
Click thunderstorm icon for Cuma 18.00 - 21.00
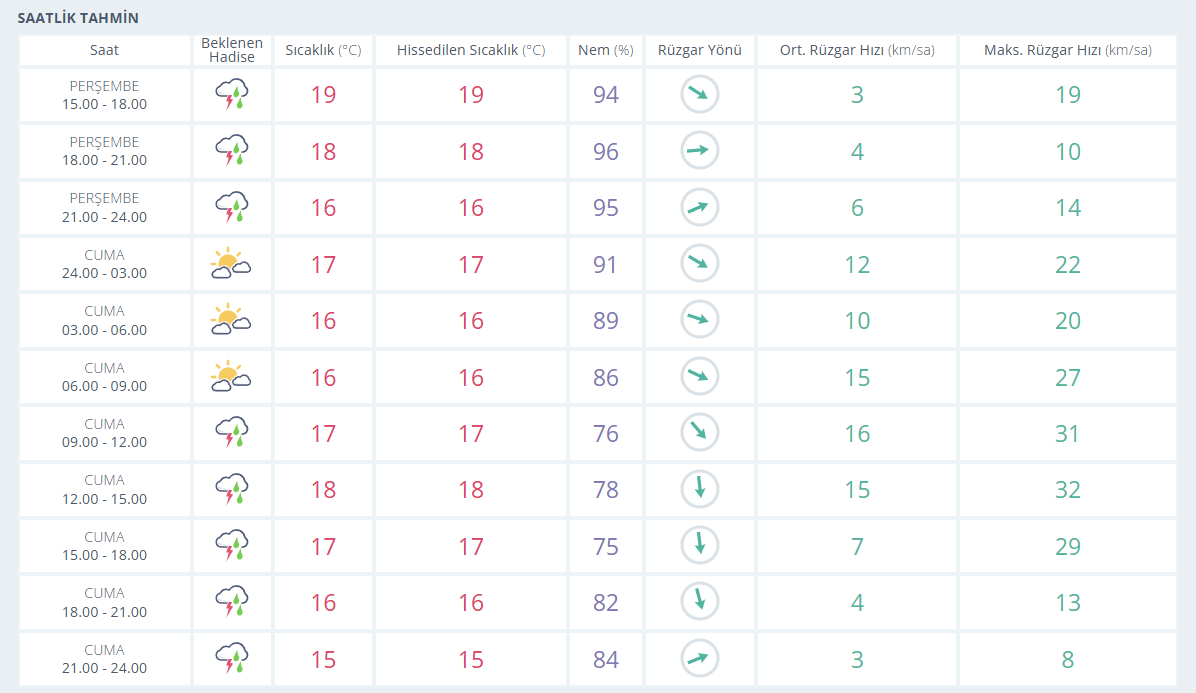click(232, 602)
